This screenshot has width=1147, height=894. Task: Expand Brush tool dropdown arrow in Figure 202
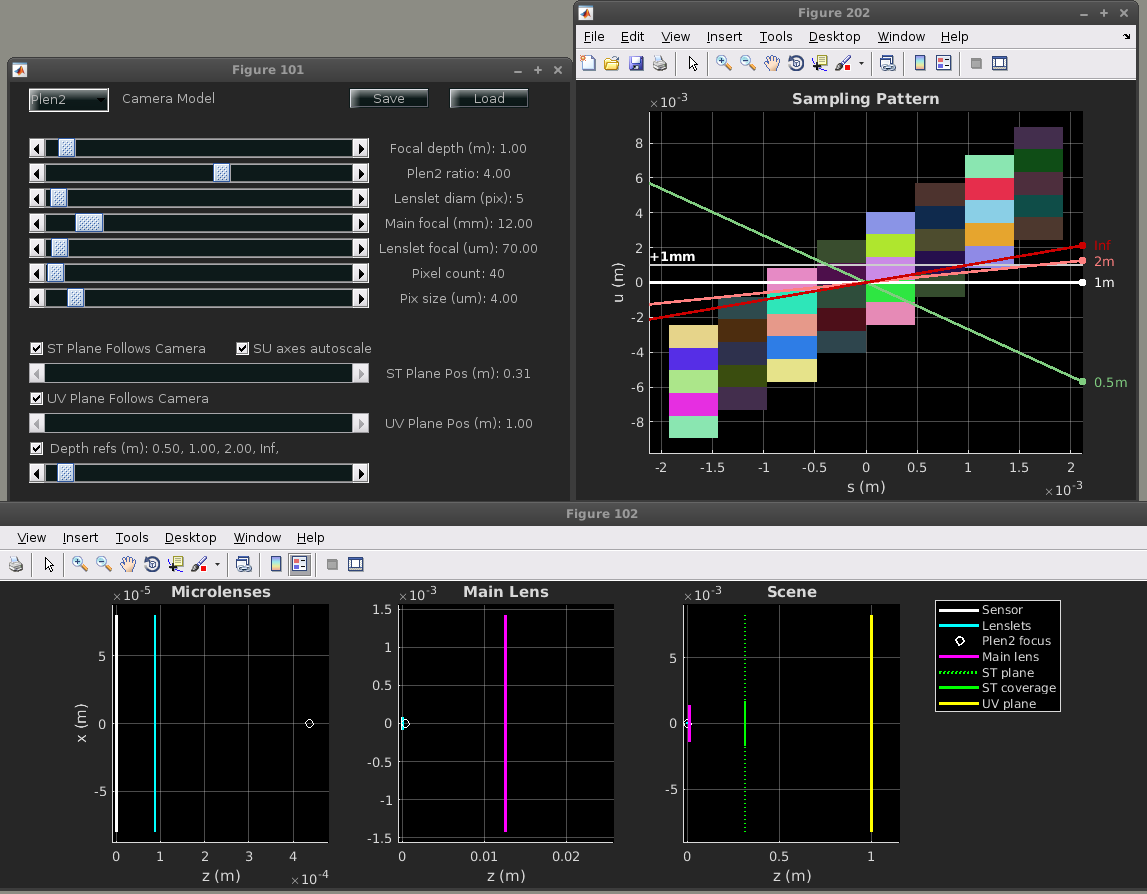click(x=861, y=64)
